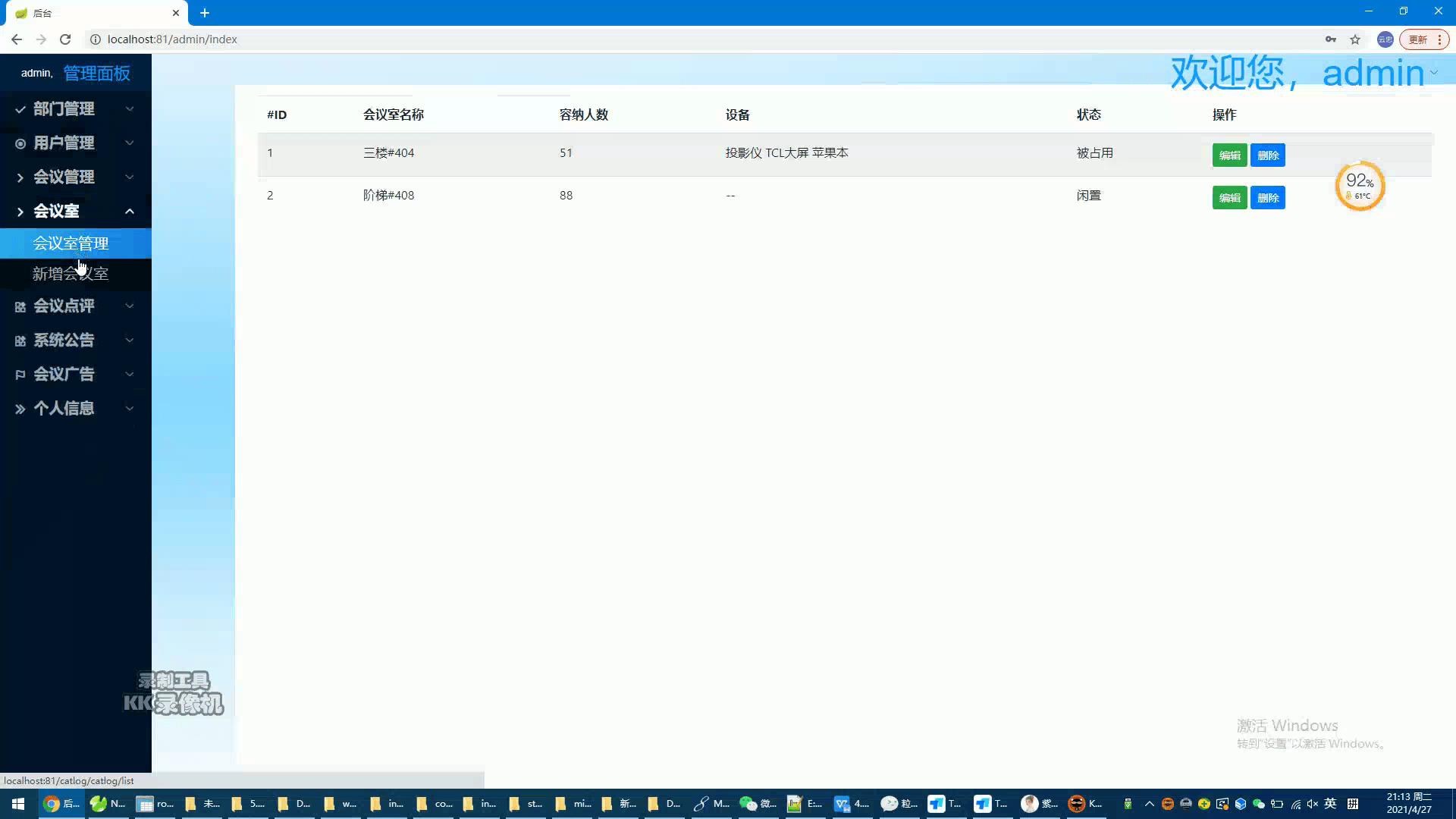Screen dimensions: 1456x819
Task: Click the target icon beside 用户管理
Action: pos(20,143)
